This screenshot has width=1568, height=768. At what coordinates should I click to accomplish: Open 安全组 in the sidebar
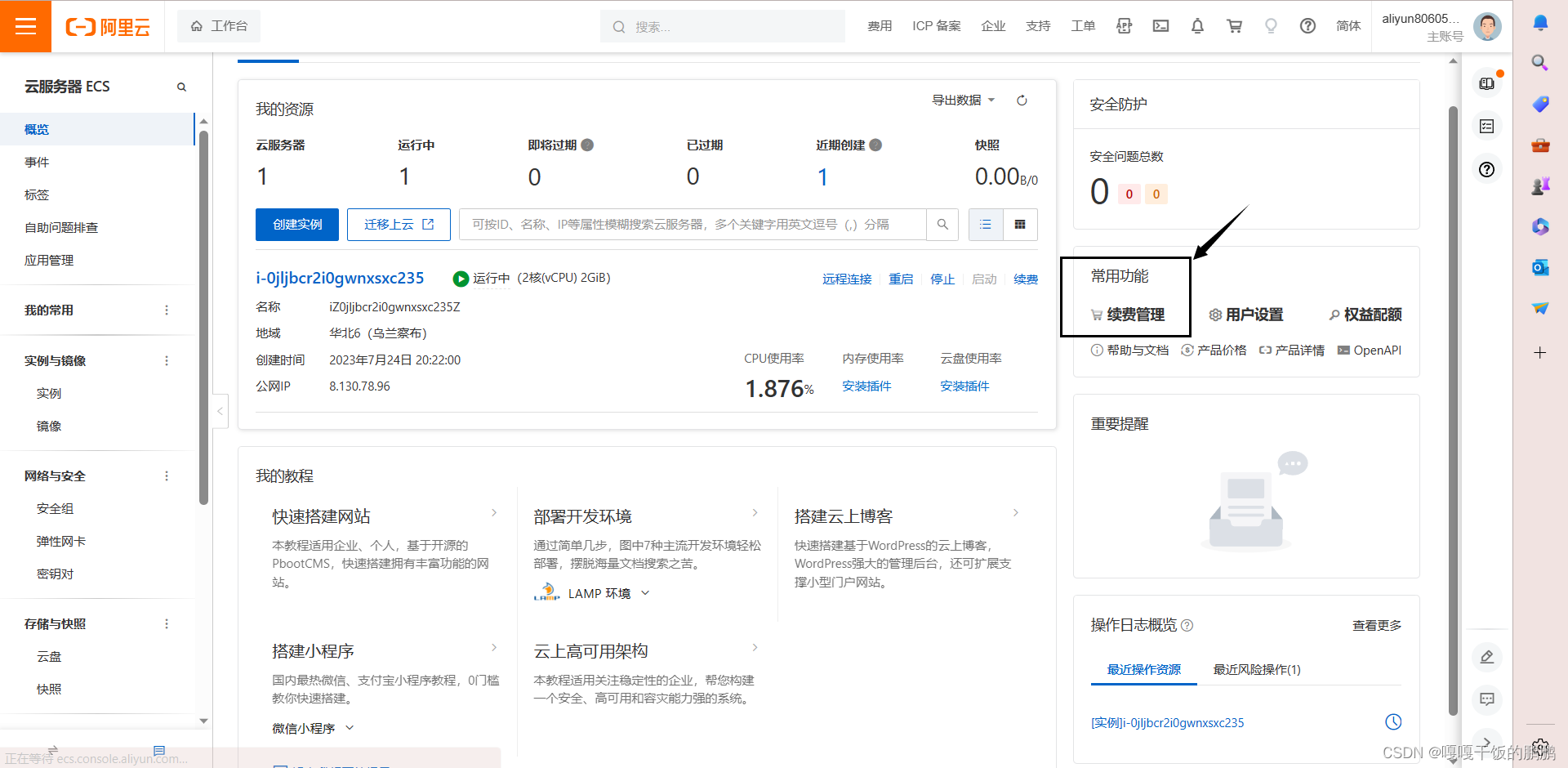coord(55,508)
